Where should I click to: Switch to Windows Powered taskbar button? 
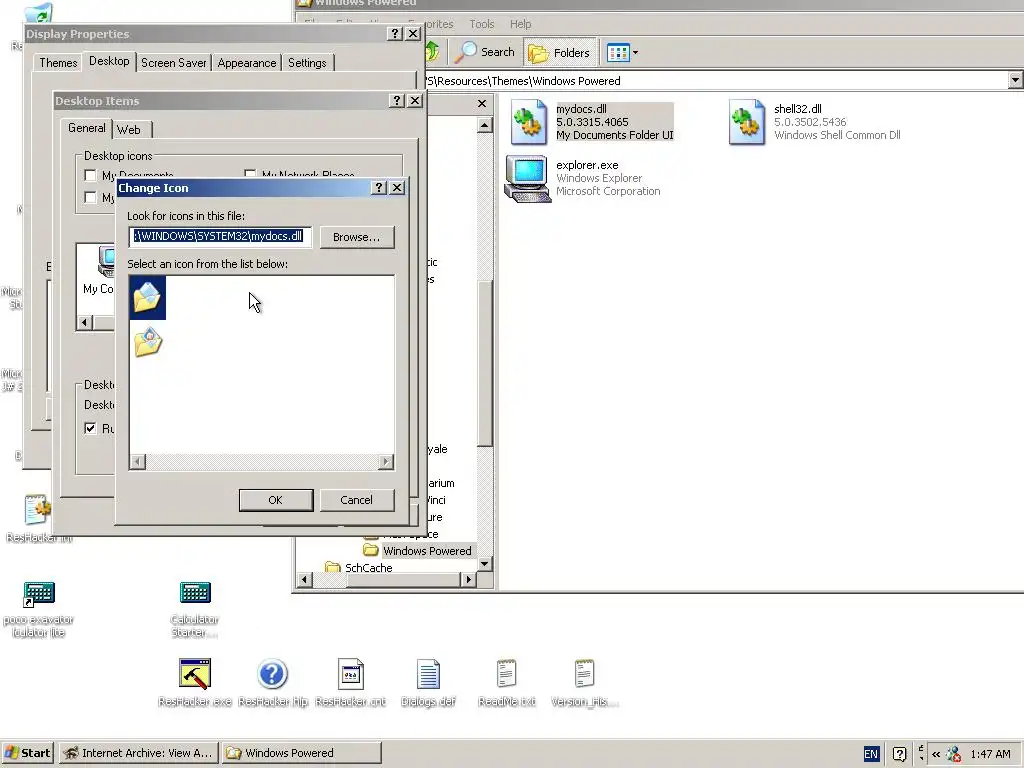(301, 753)
